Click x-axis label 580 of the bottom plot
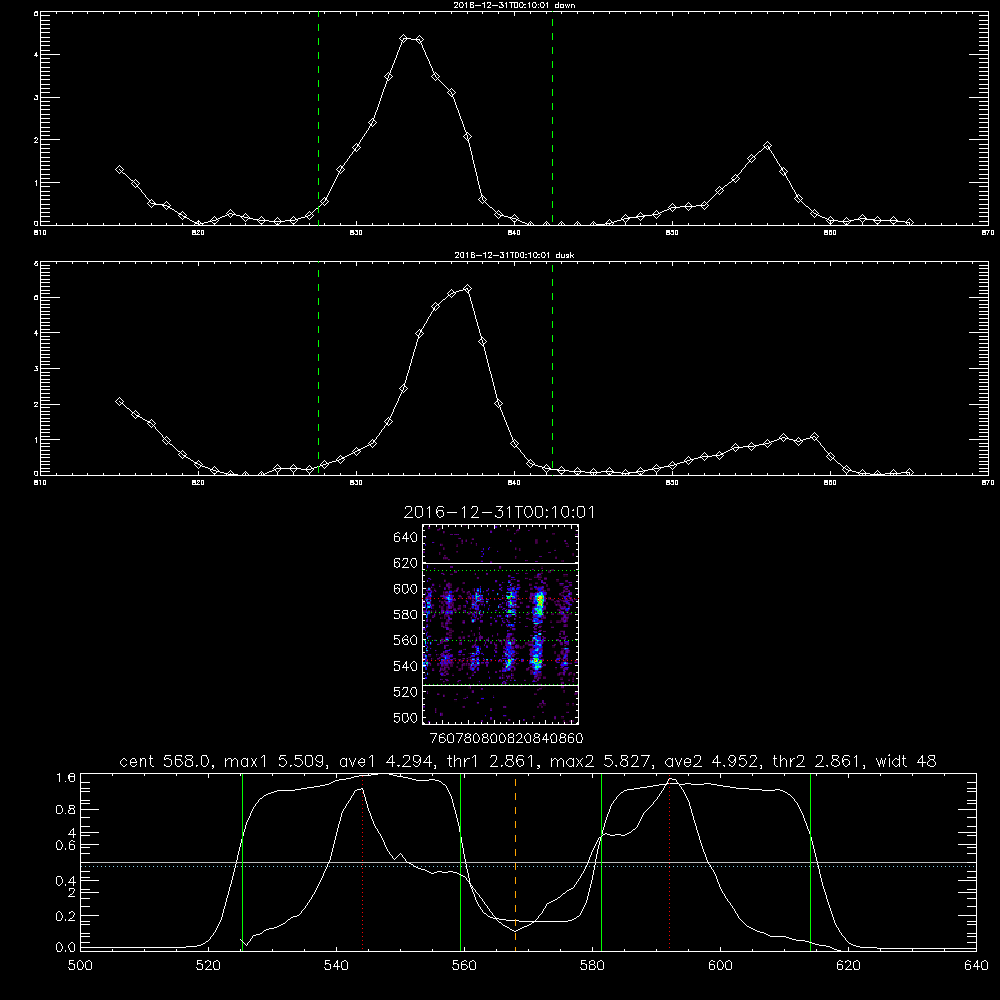The image size is (1000, 1000). [x=592, y=966]
